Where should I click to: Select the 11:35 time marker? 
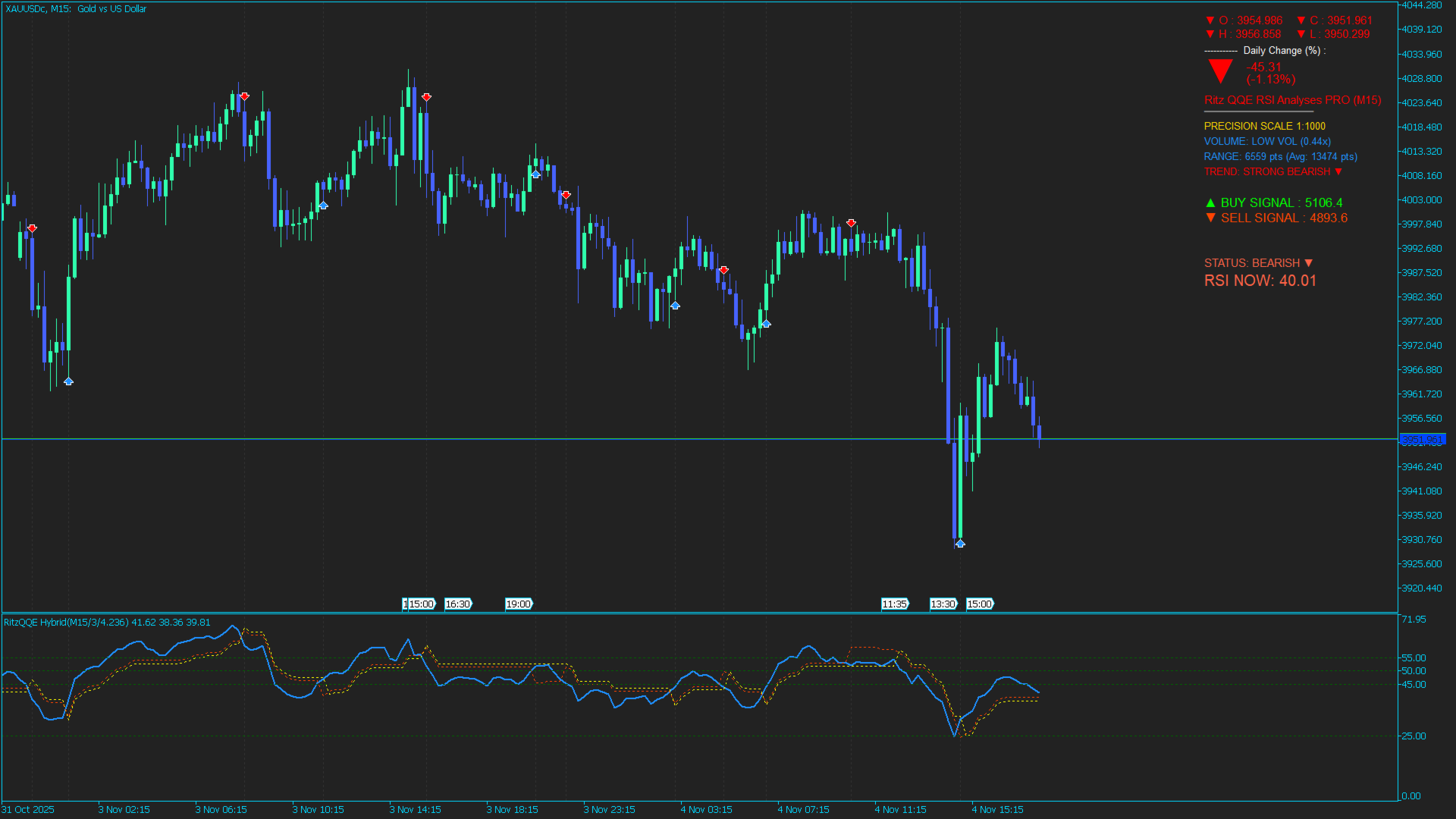[895, 604]
